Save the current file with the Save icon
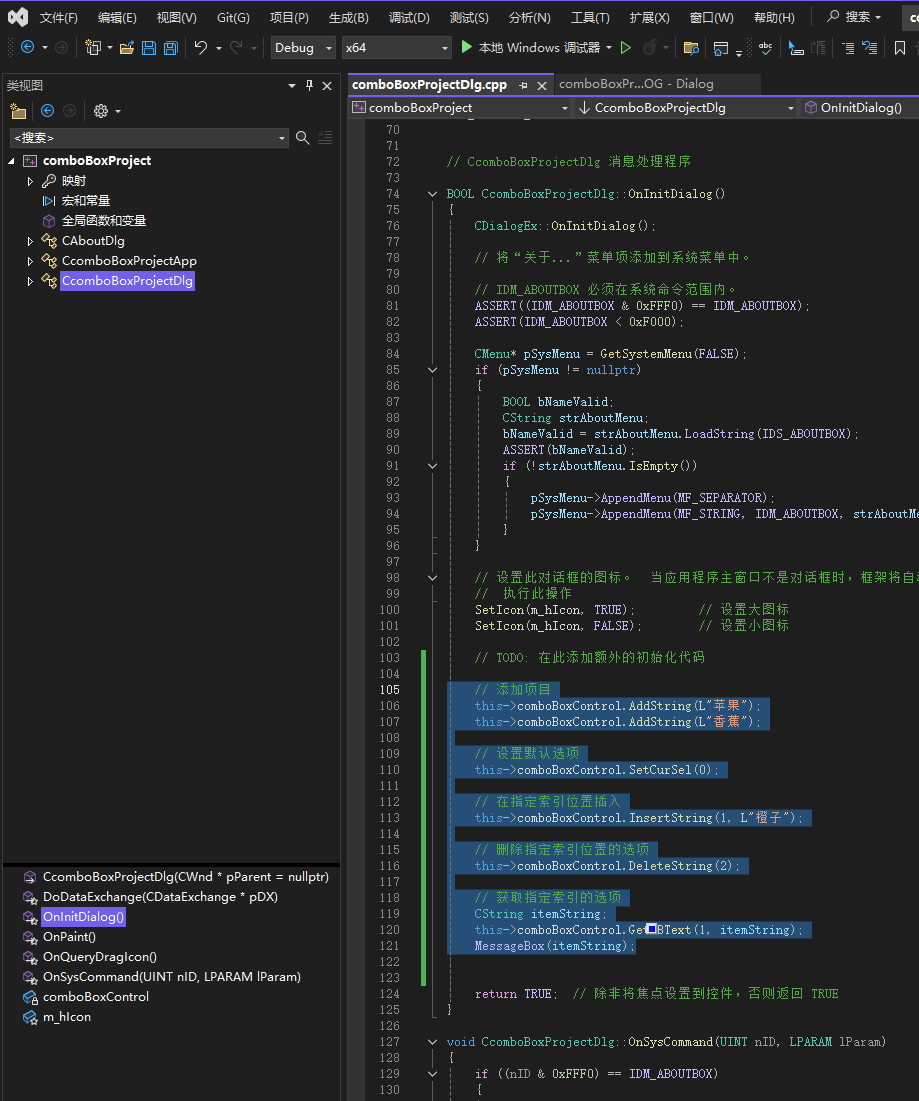The width and height of the screenshot is (919, 1101). coord(149,48)
